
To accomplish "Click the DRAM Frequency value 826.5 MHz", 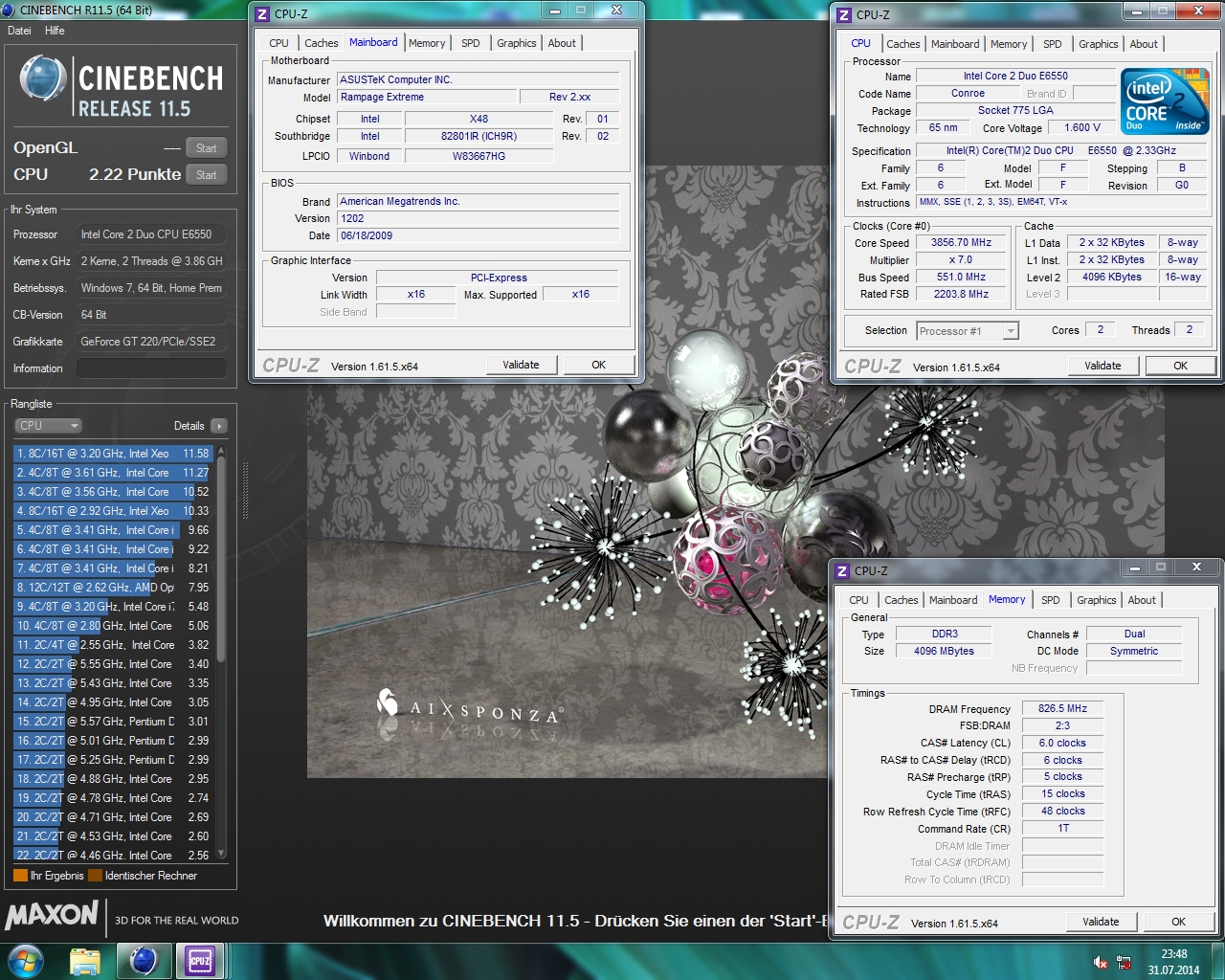I will 1062,709.
